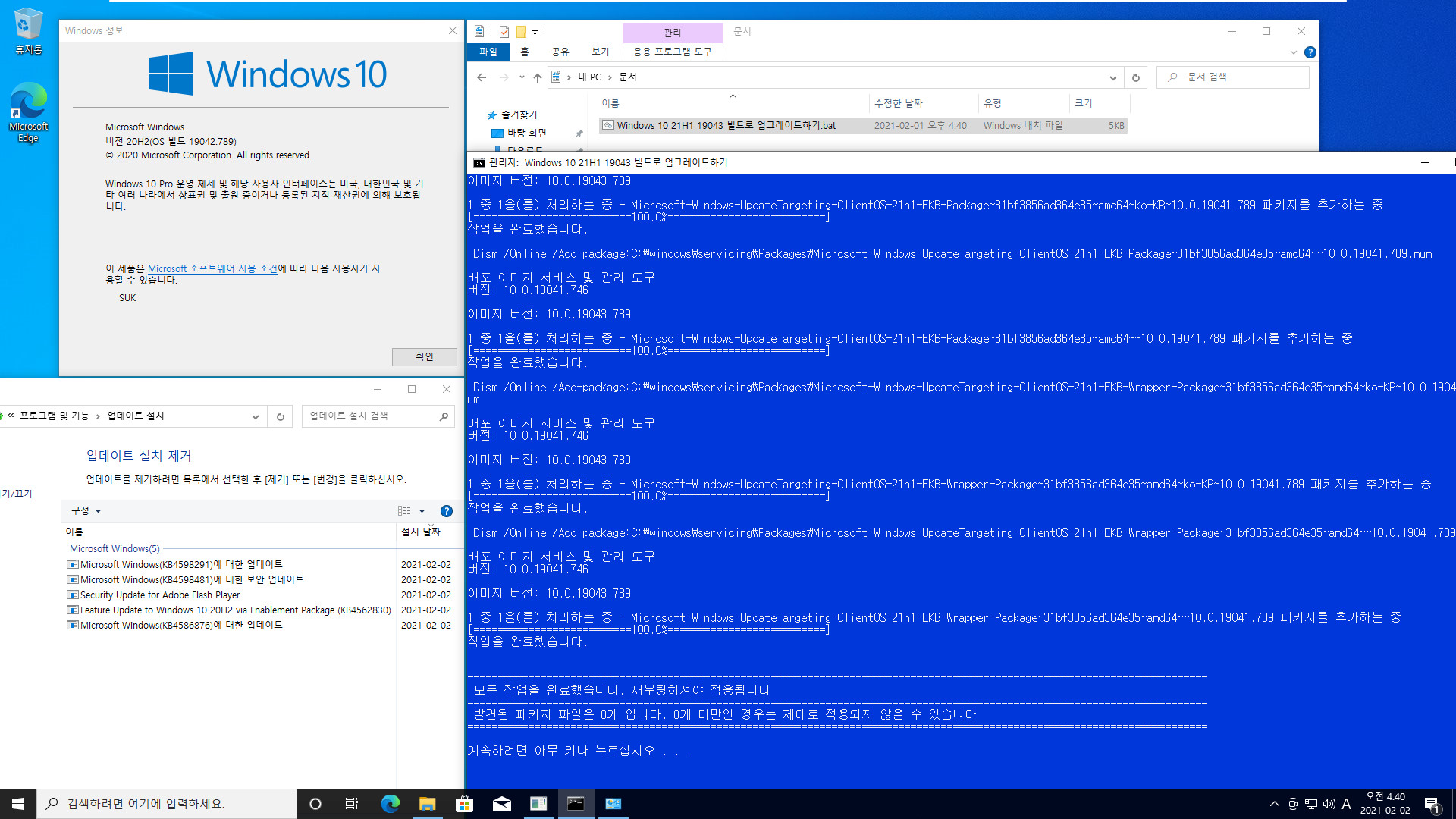The width and height of the screenshot is (1456, 819).
Task: Go forward in File Explorer
Action: pos(504,77)
